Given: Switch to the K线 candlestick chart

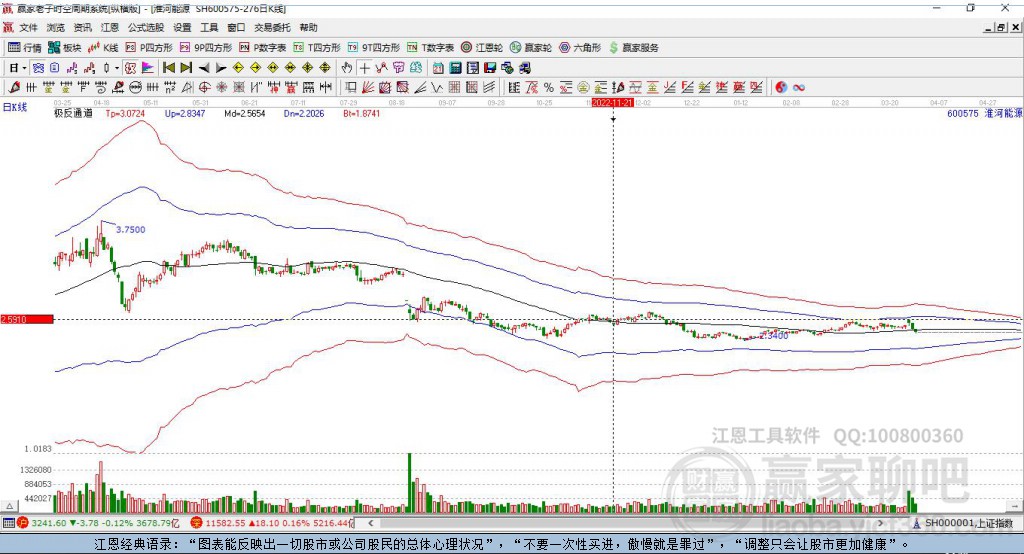Looking at the screenshot, I should point(103,48).
